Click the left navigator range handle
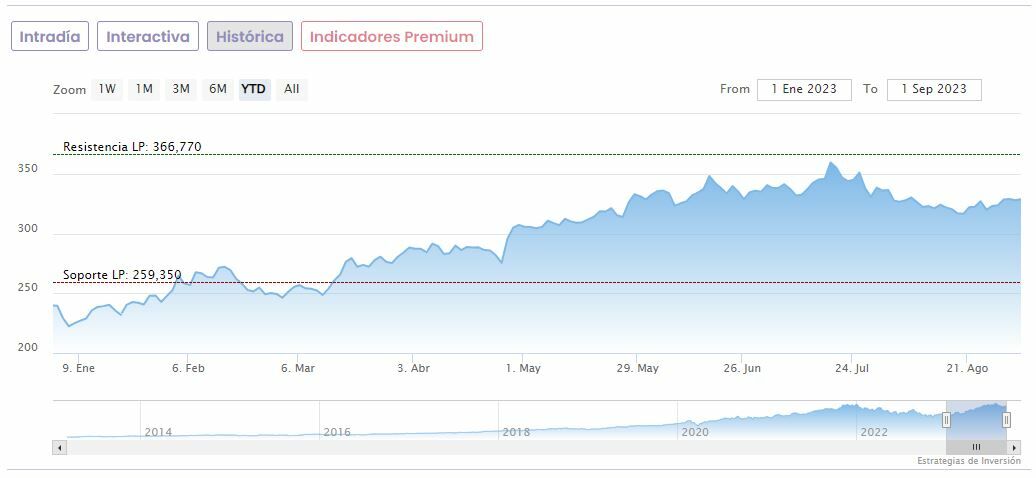Screen dimensions: 1036x478 (x=946, y=420)
